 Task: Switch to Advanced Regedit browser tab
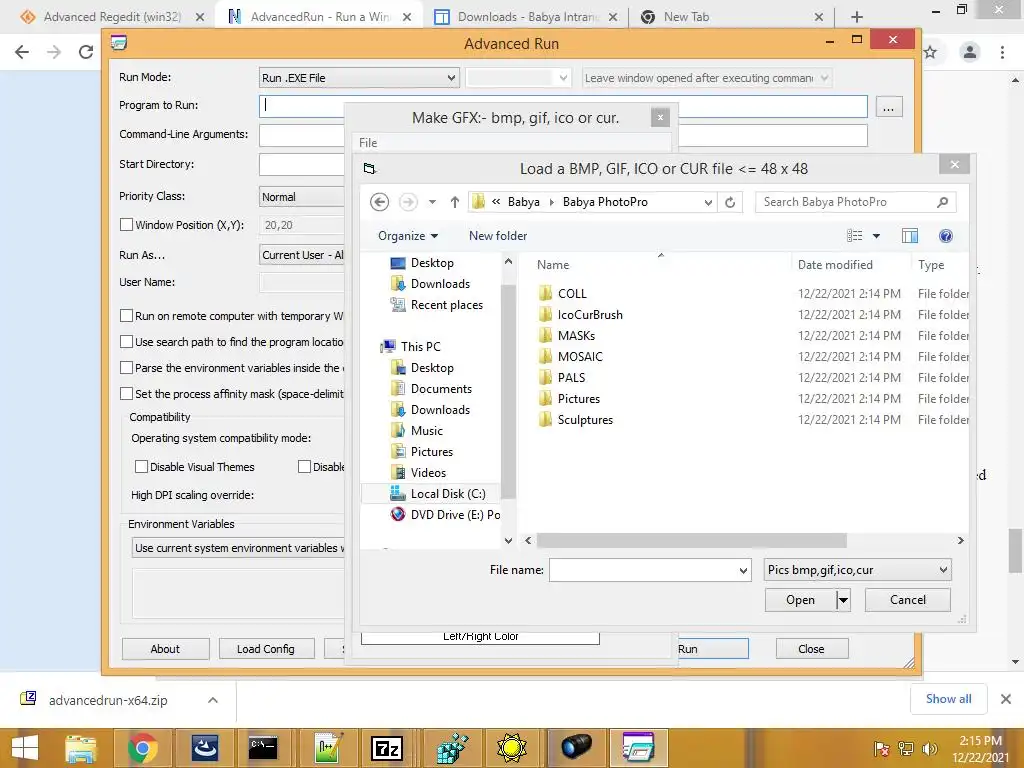tap(111, 17)
